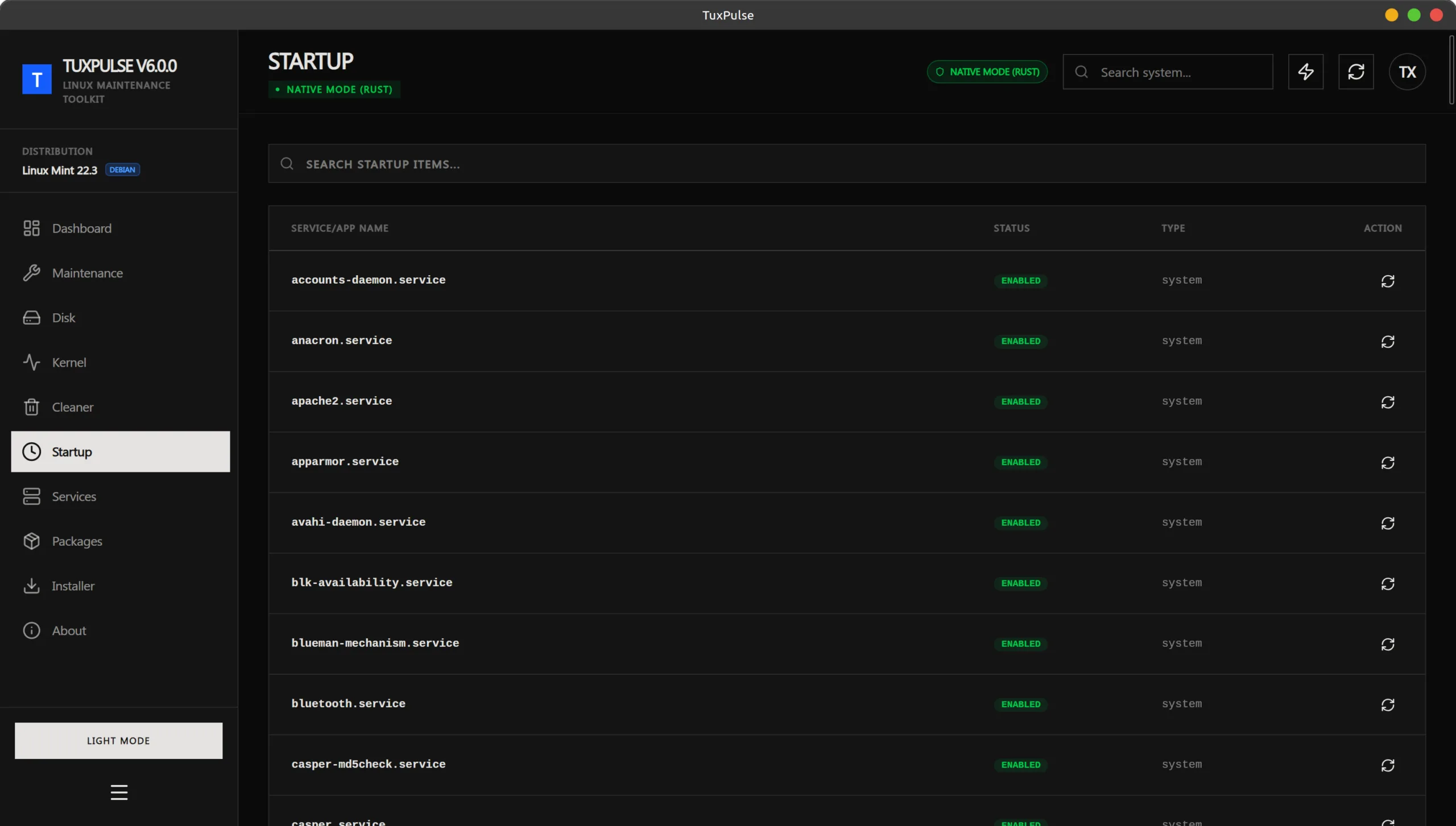Collapse the sidebar with the hamburger icon
The image size is (1456, 826).
point(119,792)
